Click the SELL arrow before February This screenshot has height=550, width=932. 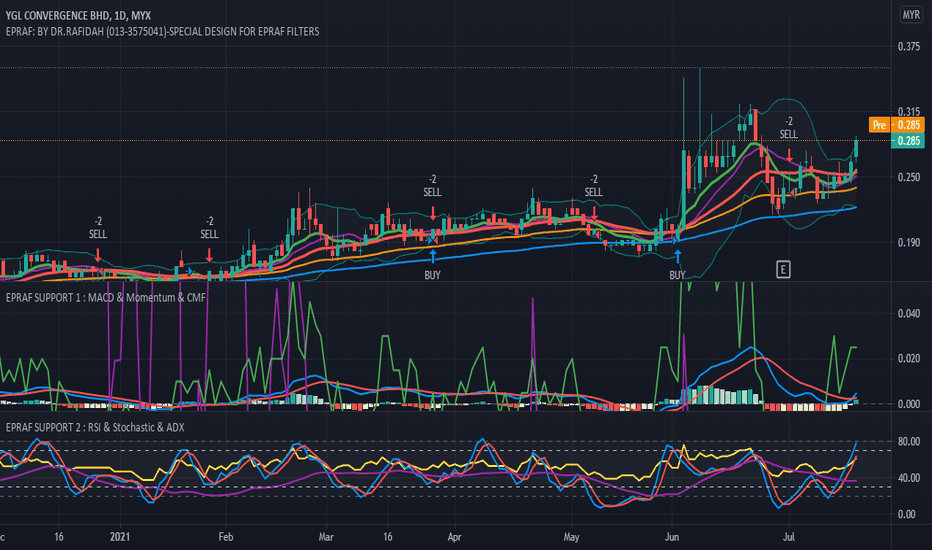(209, 256)
